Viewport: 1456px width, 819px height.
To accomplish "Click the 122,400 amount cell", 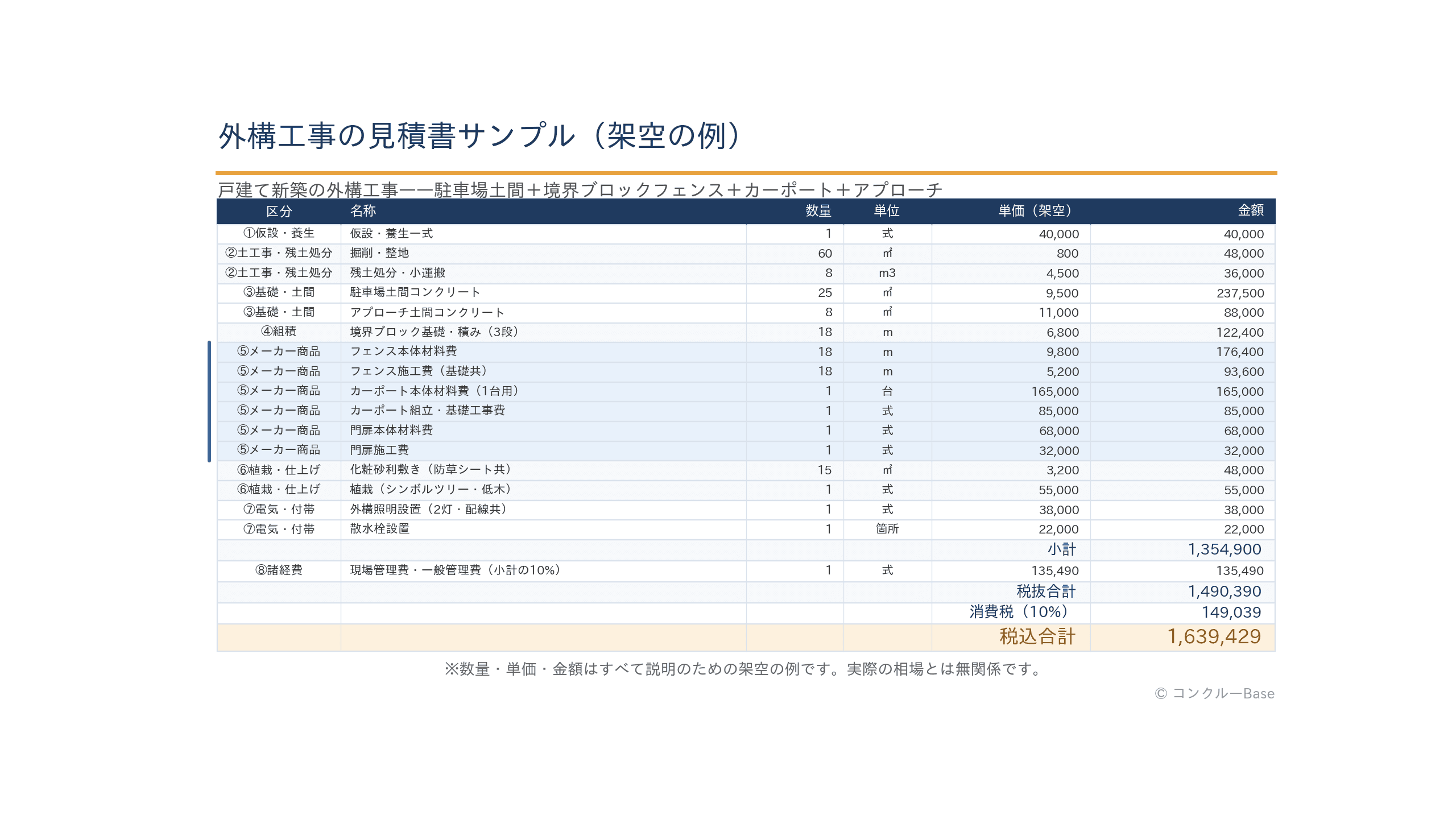I will 1182,332.
